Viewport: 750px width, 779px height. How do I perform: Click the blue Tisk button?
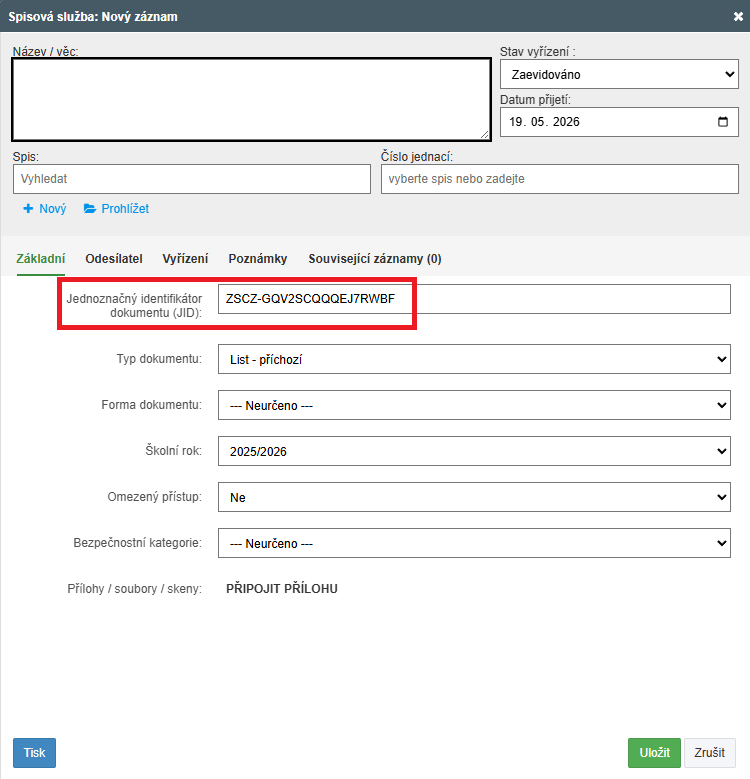(34, 753)
